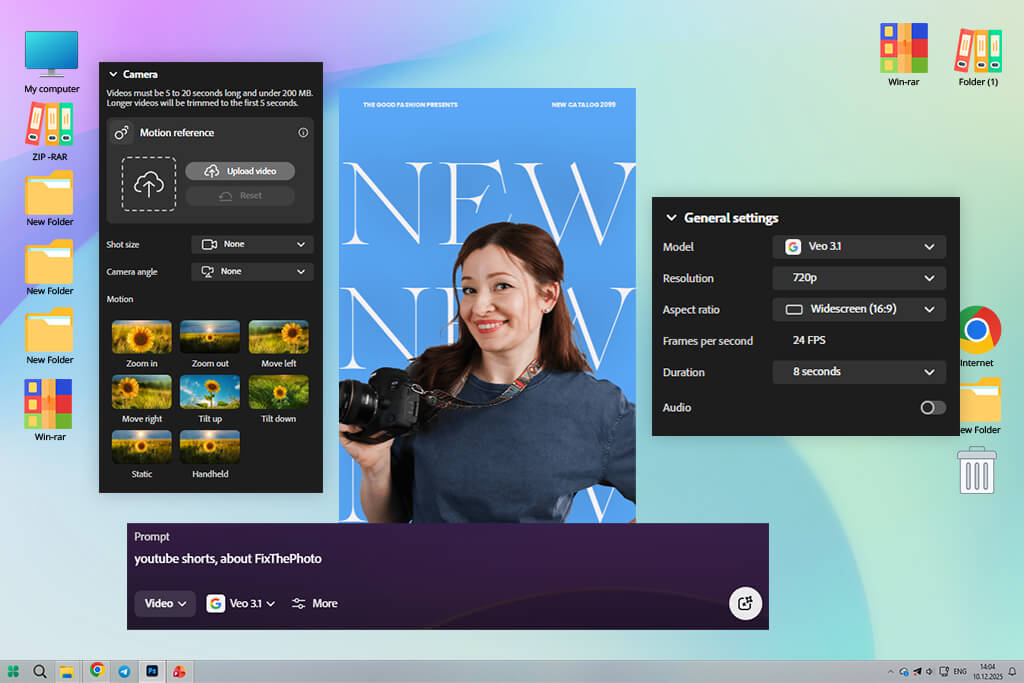The height and width of the screenshot is (683, 1024).
Task: Open the Aspect ratio Widescreen dropdown
Action: click(x=859, y=310)
